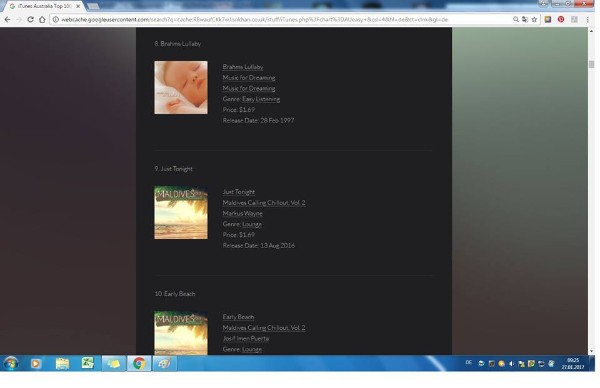Go back using the browser back arrow

point(7,20)
